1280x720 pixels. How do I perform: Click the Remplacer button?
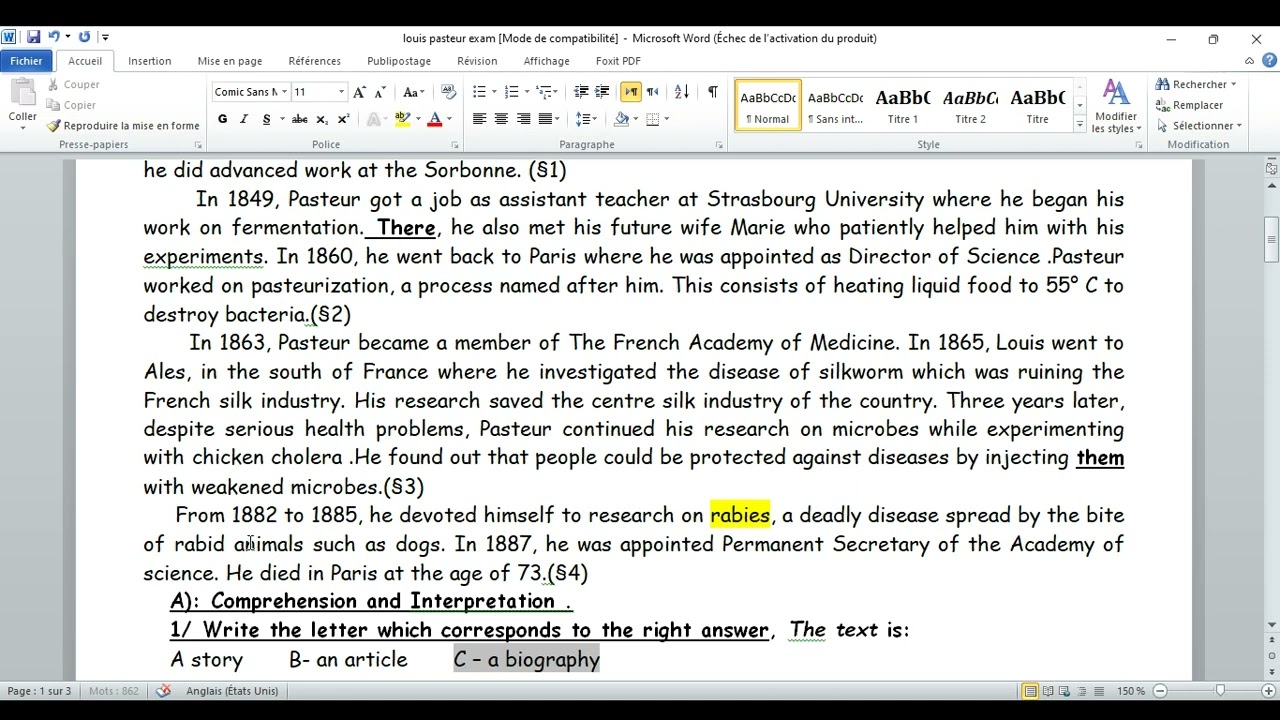[x=1190, y=105]
